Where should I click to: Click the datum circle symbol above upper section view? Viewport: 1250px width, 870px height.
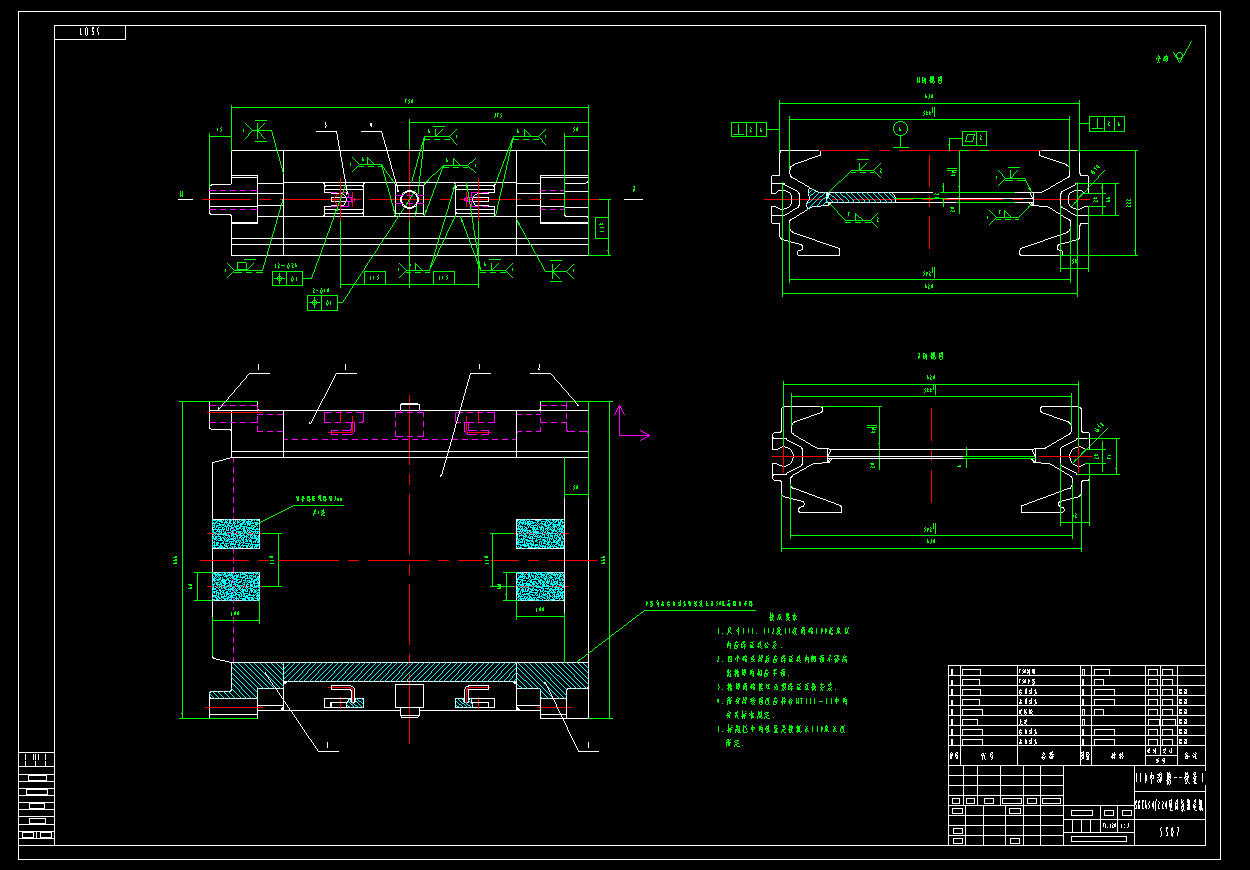click(x=900, y=128)
